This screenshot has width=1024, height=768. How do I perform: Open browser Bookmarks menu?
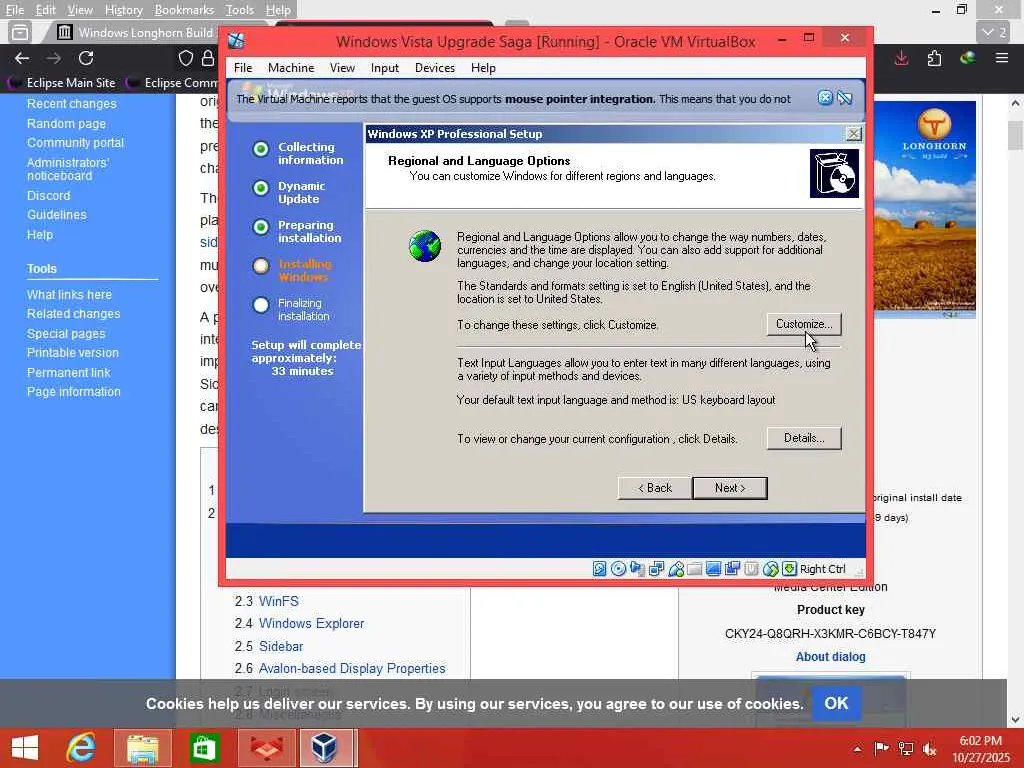[x=184, y=10]
